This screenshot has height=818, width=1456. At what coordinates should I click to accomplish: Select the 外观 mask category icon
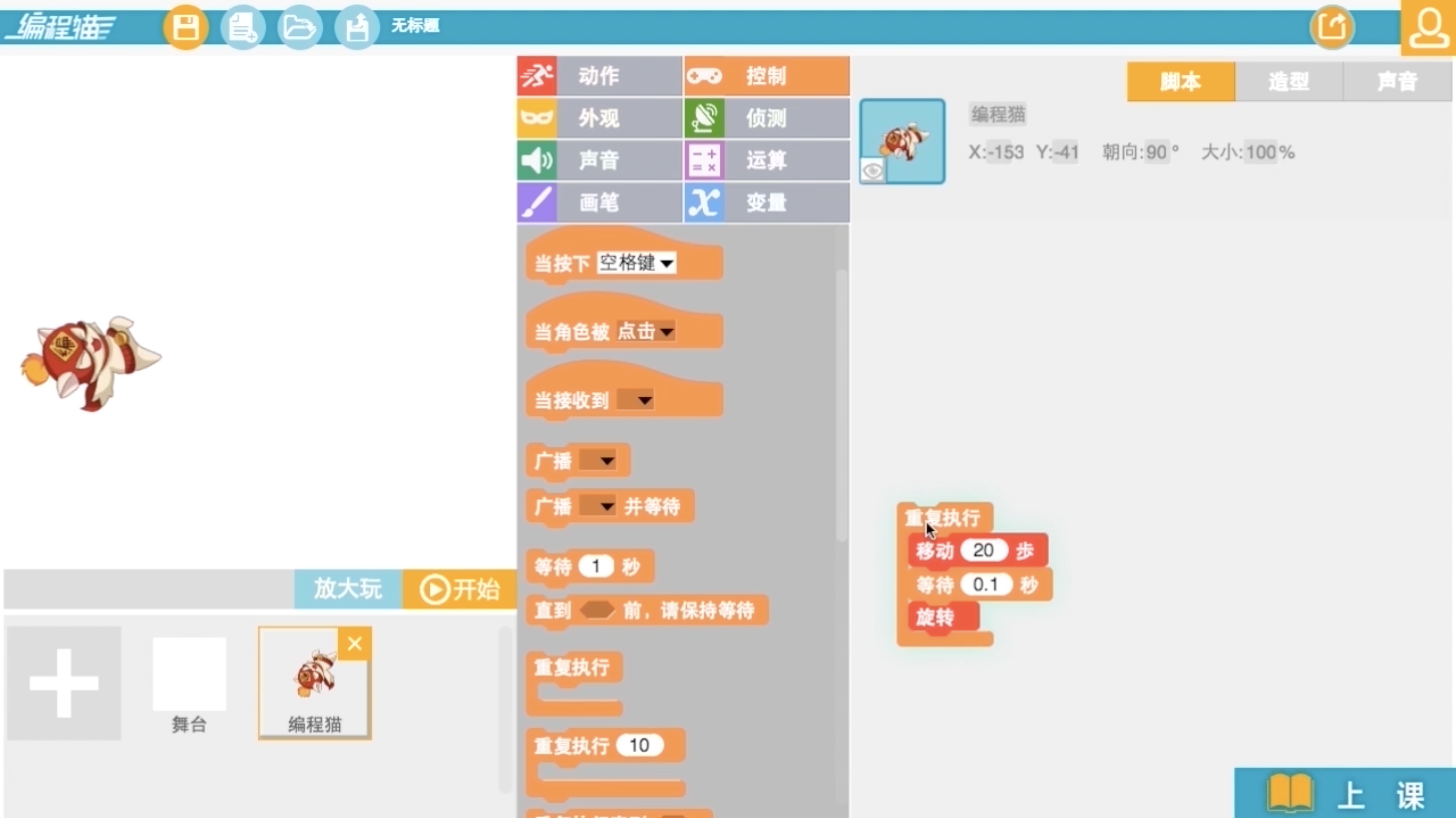(x=537, y=118)
